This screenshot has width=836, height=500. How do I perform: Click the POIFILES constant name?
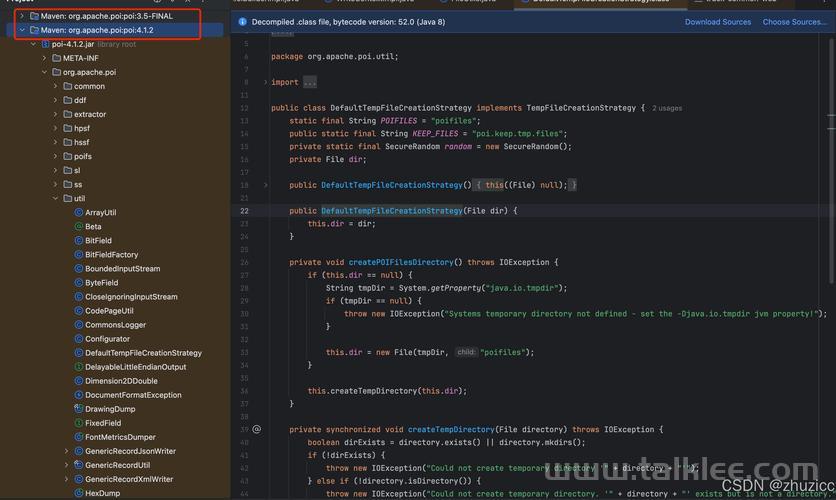click(x=398, y=120)
